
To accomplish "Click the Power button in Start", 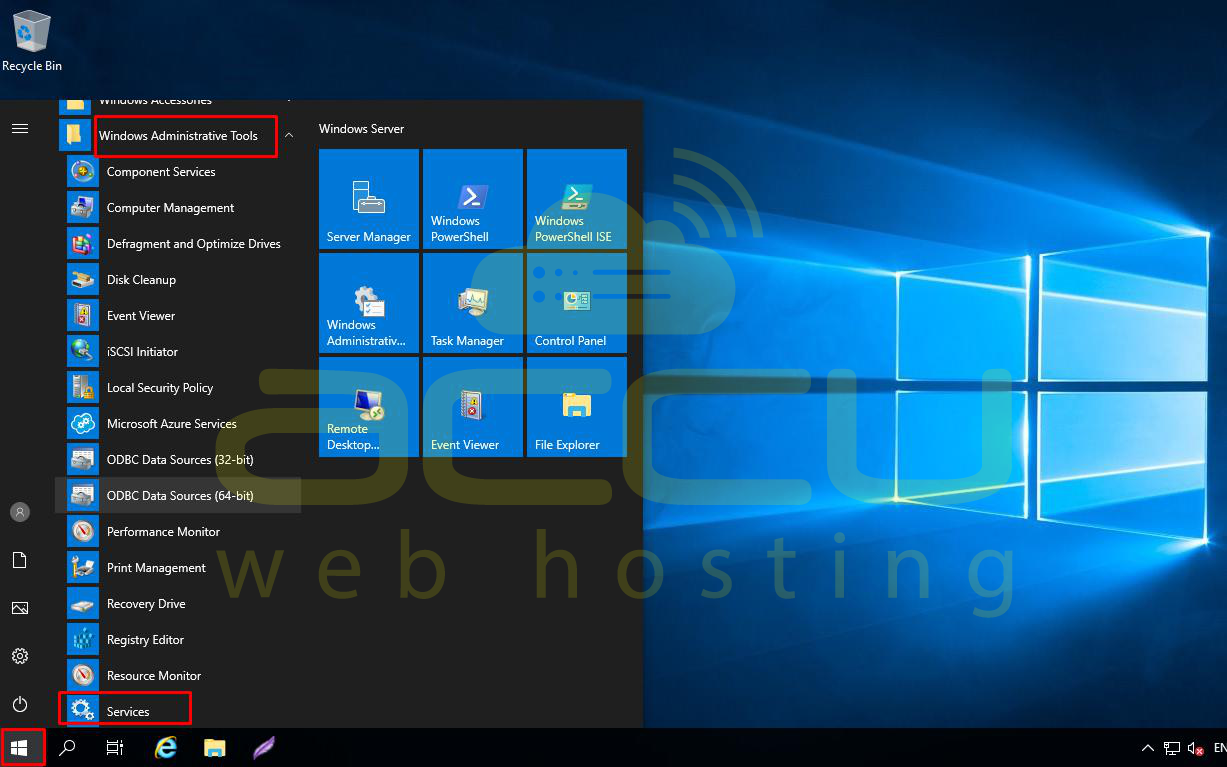I will [x=20, y=704].
